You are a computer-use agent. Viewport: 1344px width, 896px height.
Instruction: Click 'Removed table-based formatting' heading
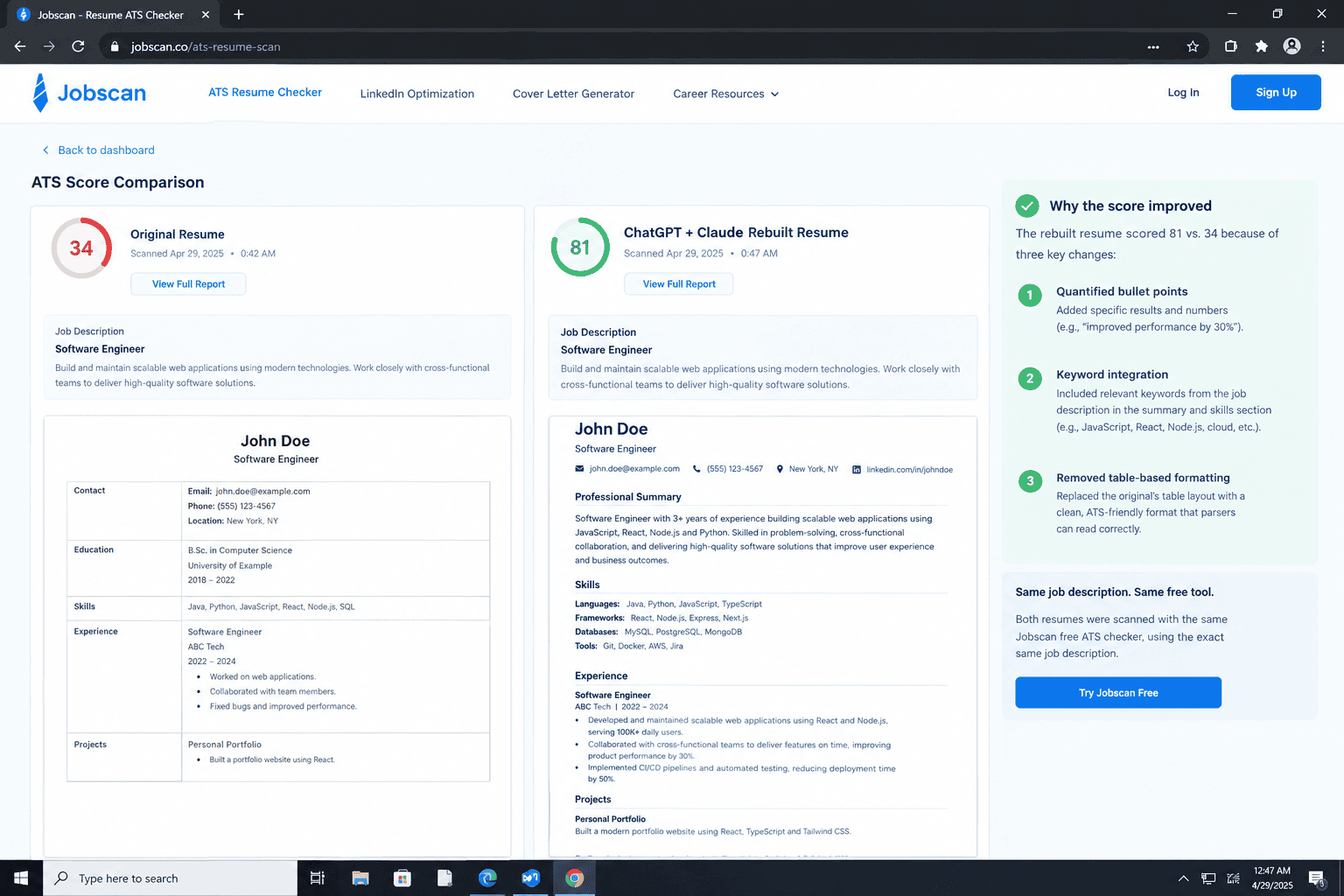1143,478
